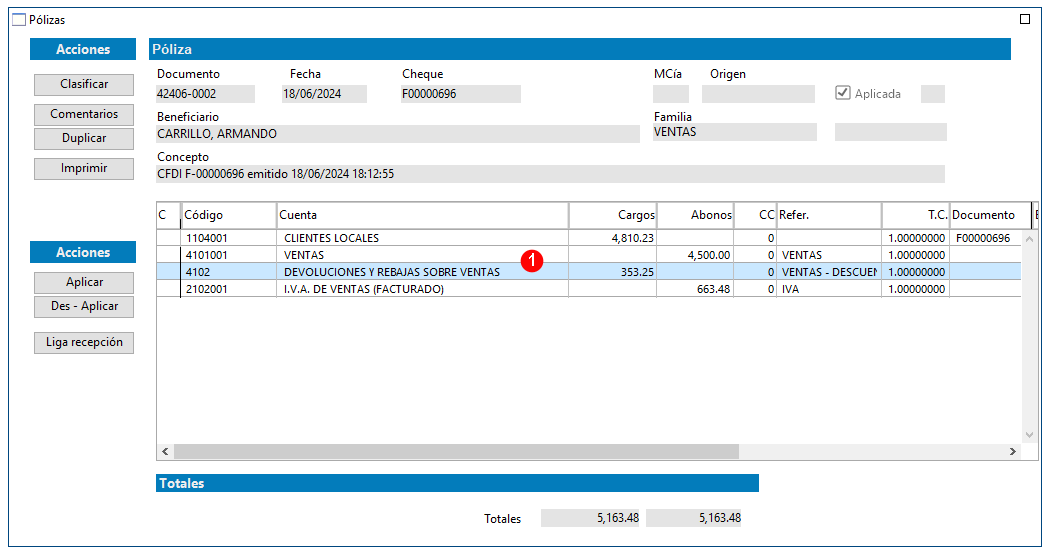Click VENTAS - DESCUEN reference cell

coord(829,272)
